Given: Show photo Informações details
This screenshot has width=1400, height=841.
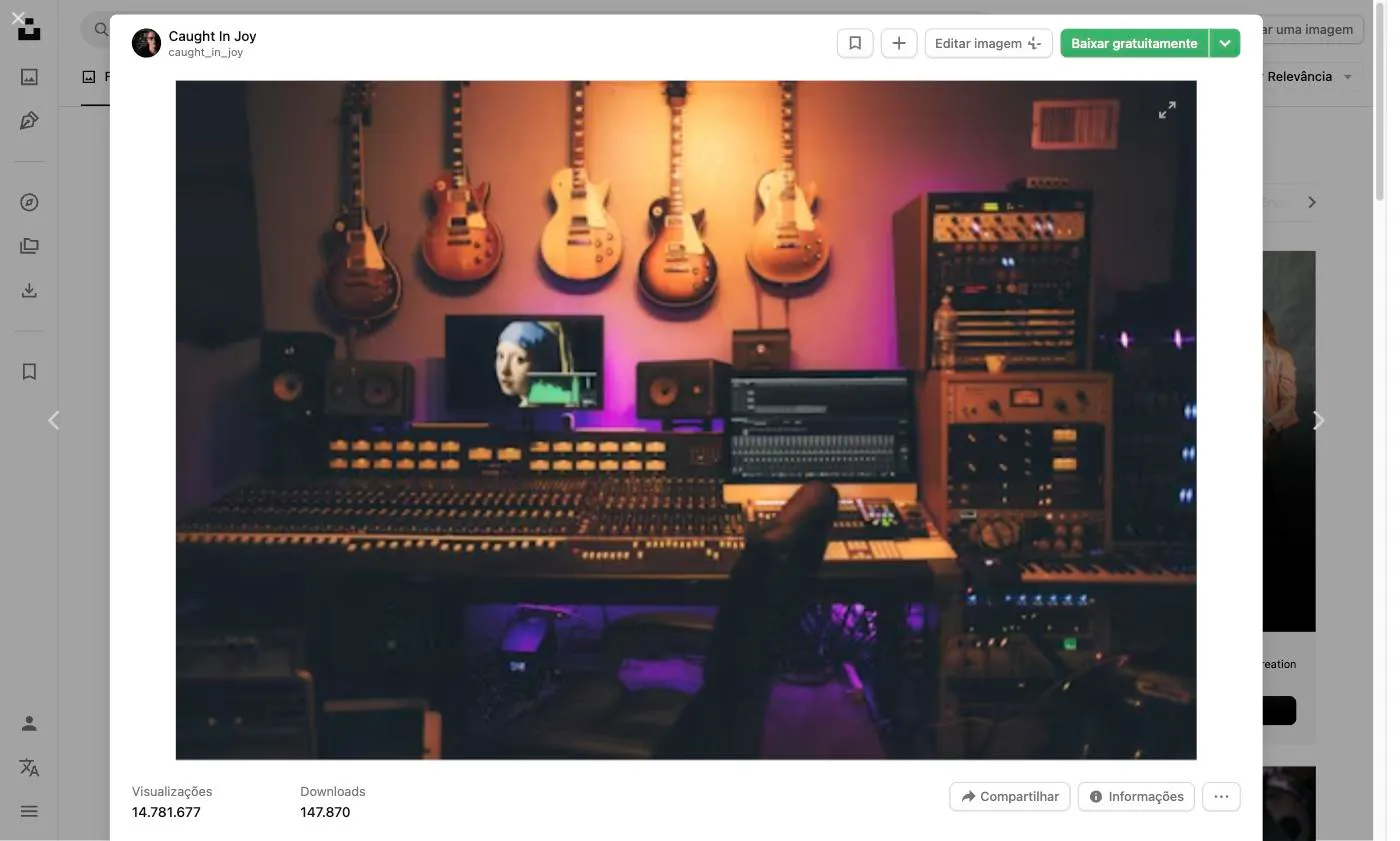Looking at the screenshot, I should coord(1136,796).
